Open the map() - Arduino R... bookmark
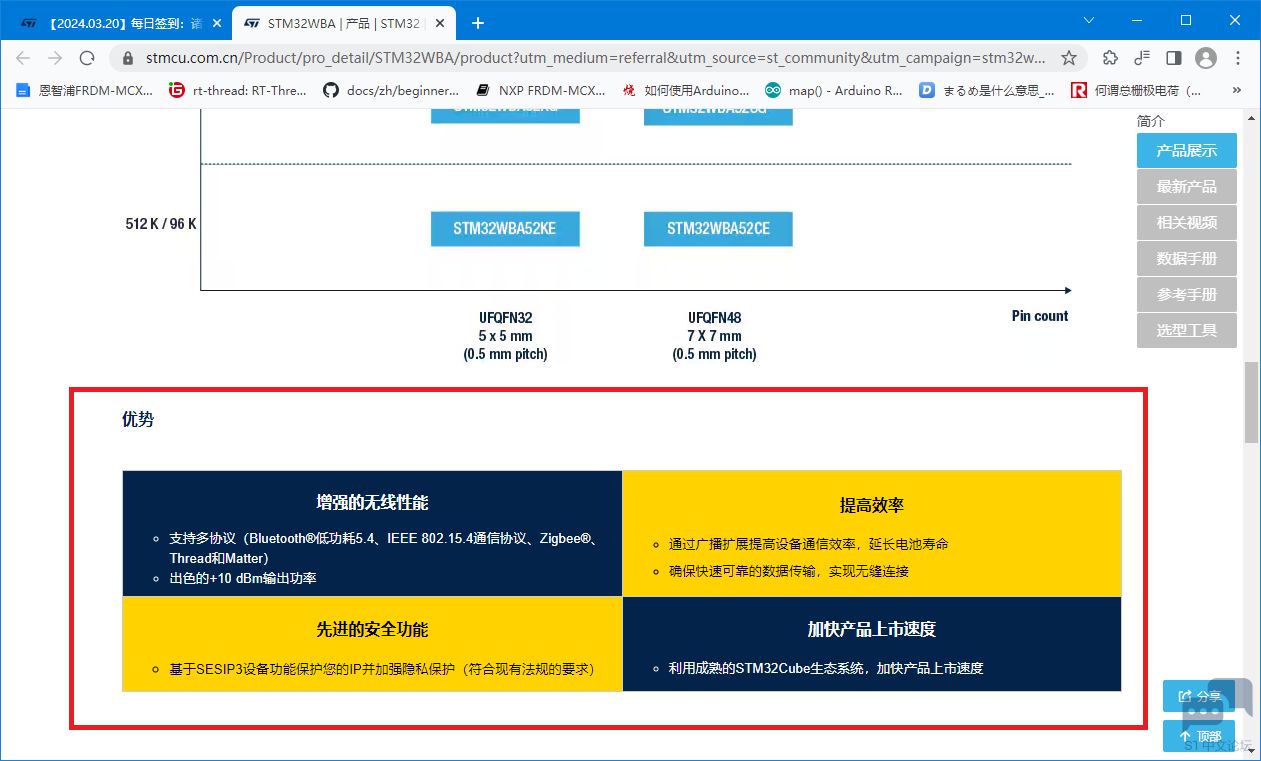 [x=834, y=90]
